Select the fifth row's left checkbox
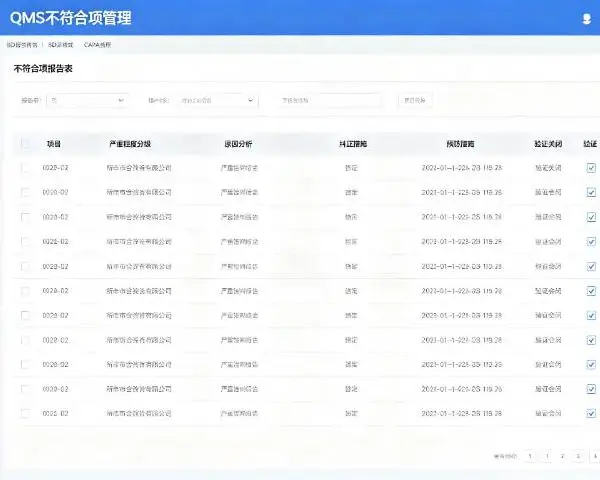Image resolution: width=600 pixels, height=480 pixels. point(25,266)
